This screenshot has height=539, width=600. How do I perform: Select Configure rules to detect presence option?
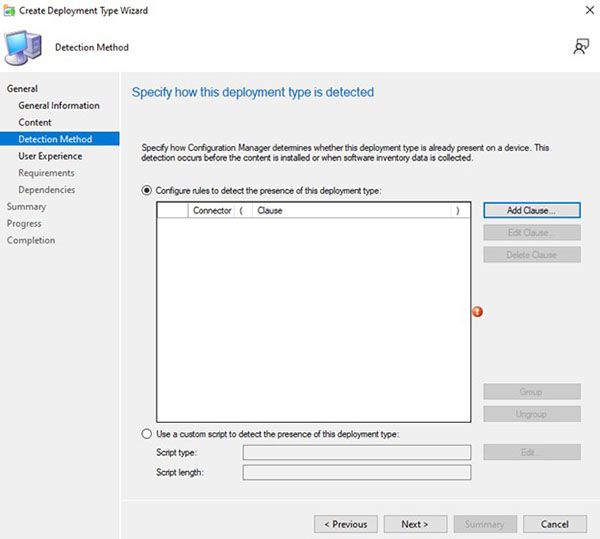147,190
